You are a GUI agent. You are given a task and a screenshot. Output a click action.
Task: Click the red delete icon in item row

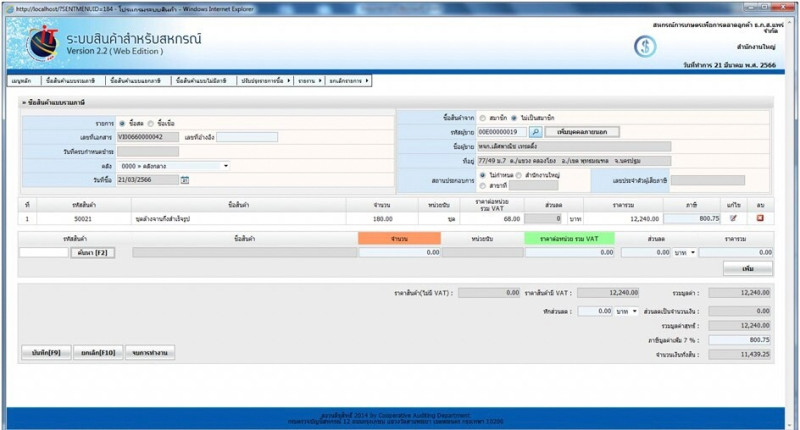click(x=759, y=217)
